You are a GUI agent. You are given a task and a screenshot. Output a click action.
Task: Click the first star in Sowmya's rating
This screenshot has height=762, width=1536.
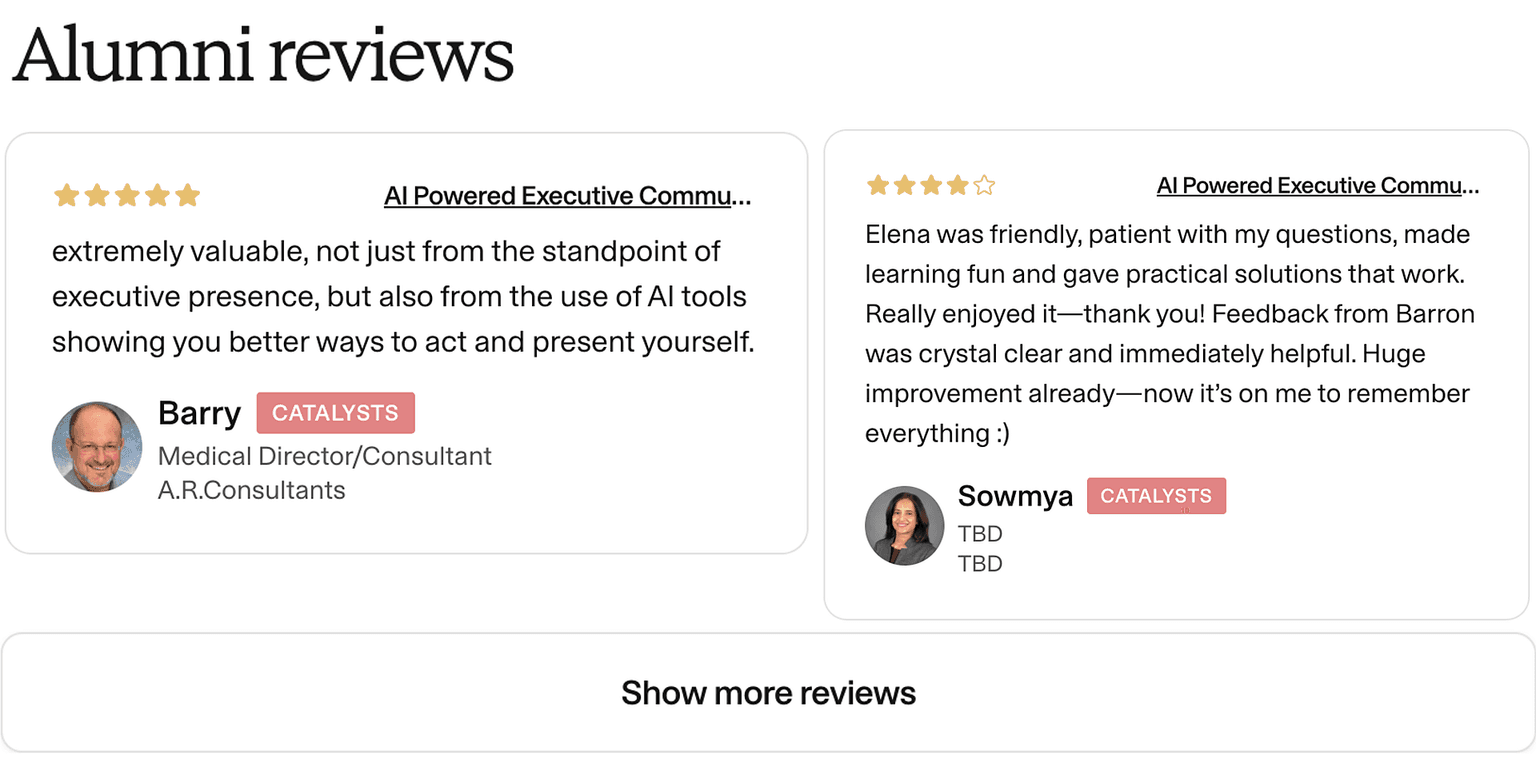coord(878,185)
